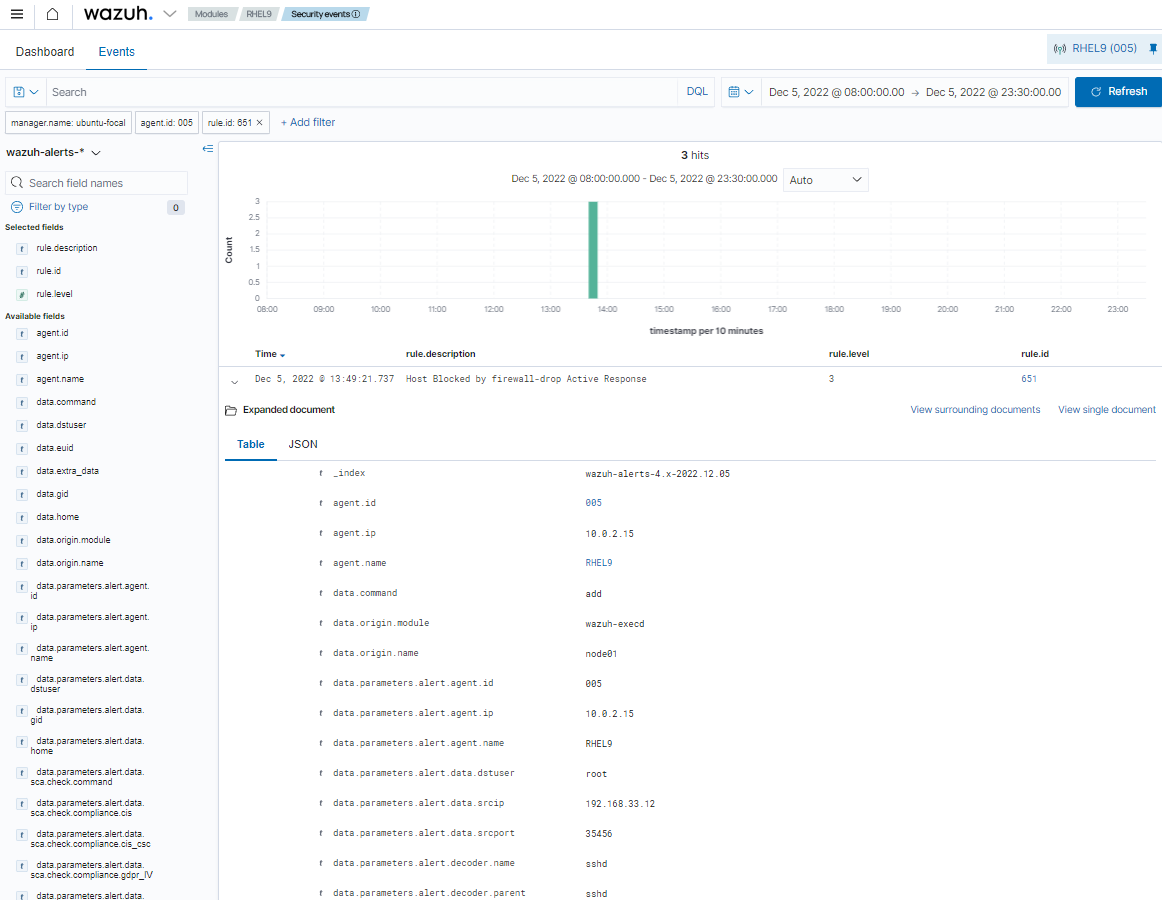Click the agent.ip field type icon
1162x900 pixels.
tap(22, 357)
